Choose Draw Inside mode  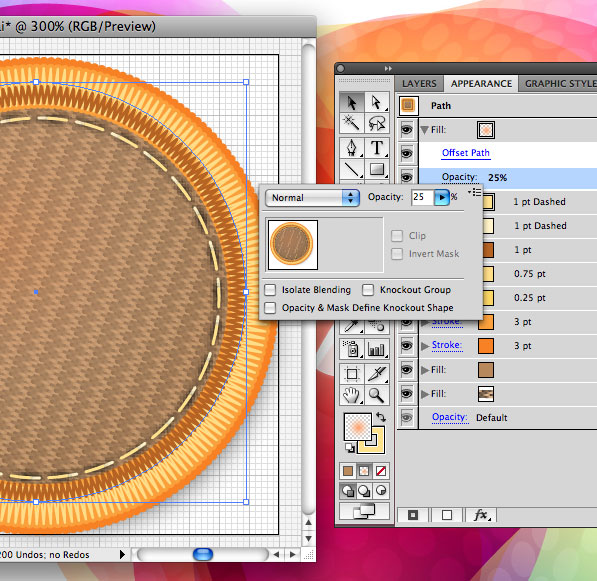point(381,491)
